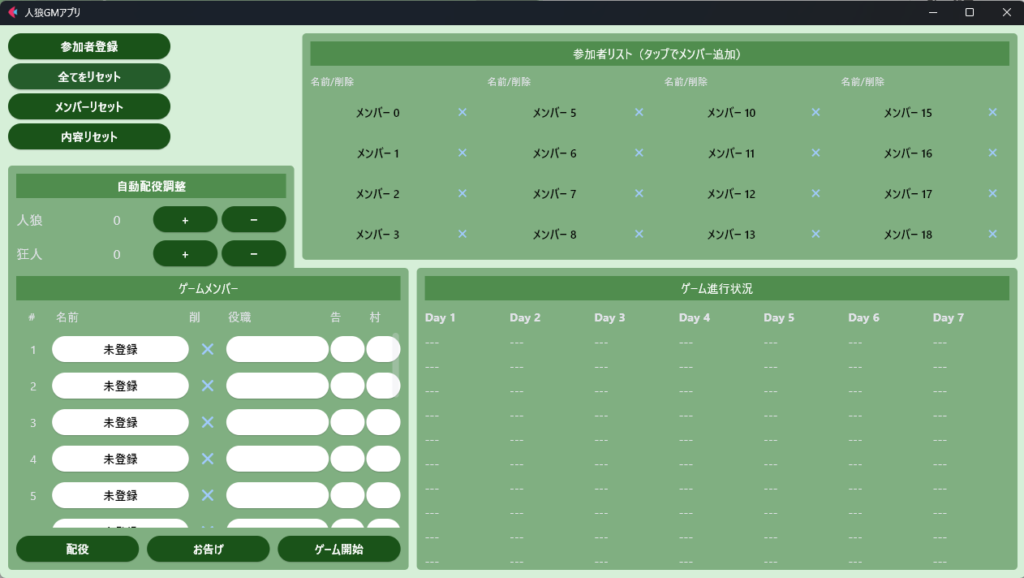
Task: Click the delete X in game member row 1
Action: (x=208, y=349)
